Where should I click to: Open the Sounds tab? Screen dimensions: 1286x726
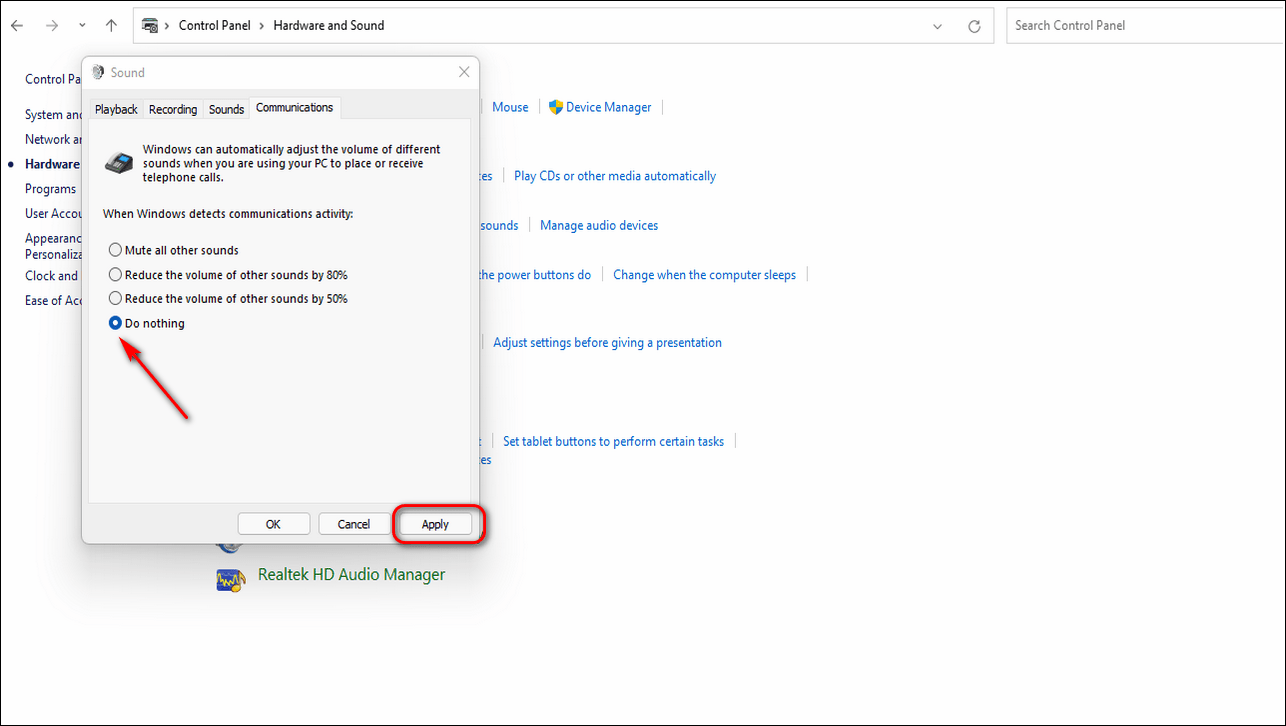pos(226,109)
